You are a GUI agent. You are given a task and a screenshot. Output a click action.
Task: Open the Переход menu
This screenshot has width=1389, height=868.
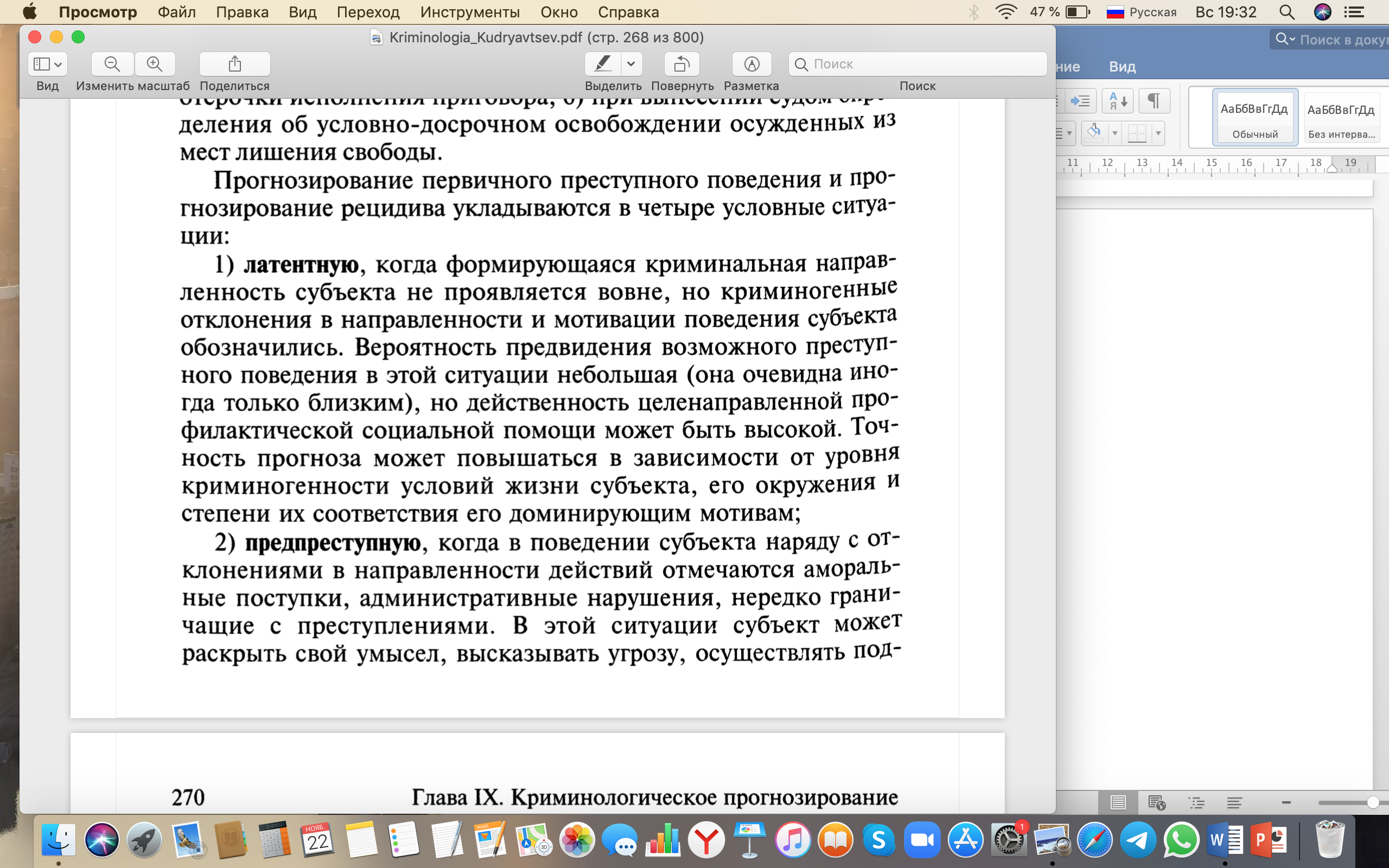coord(368,12)
